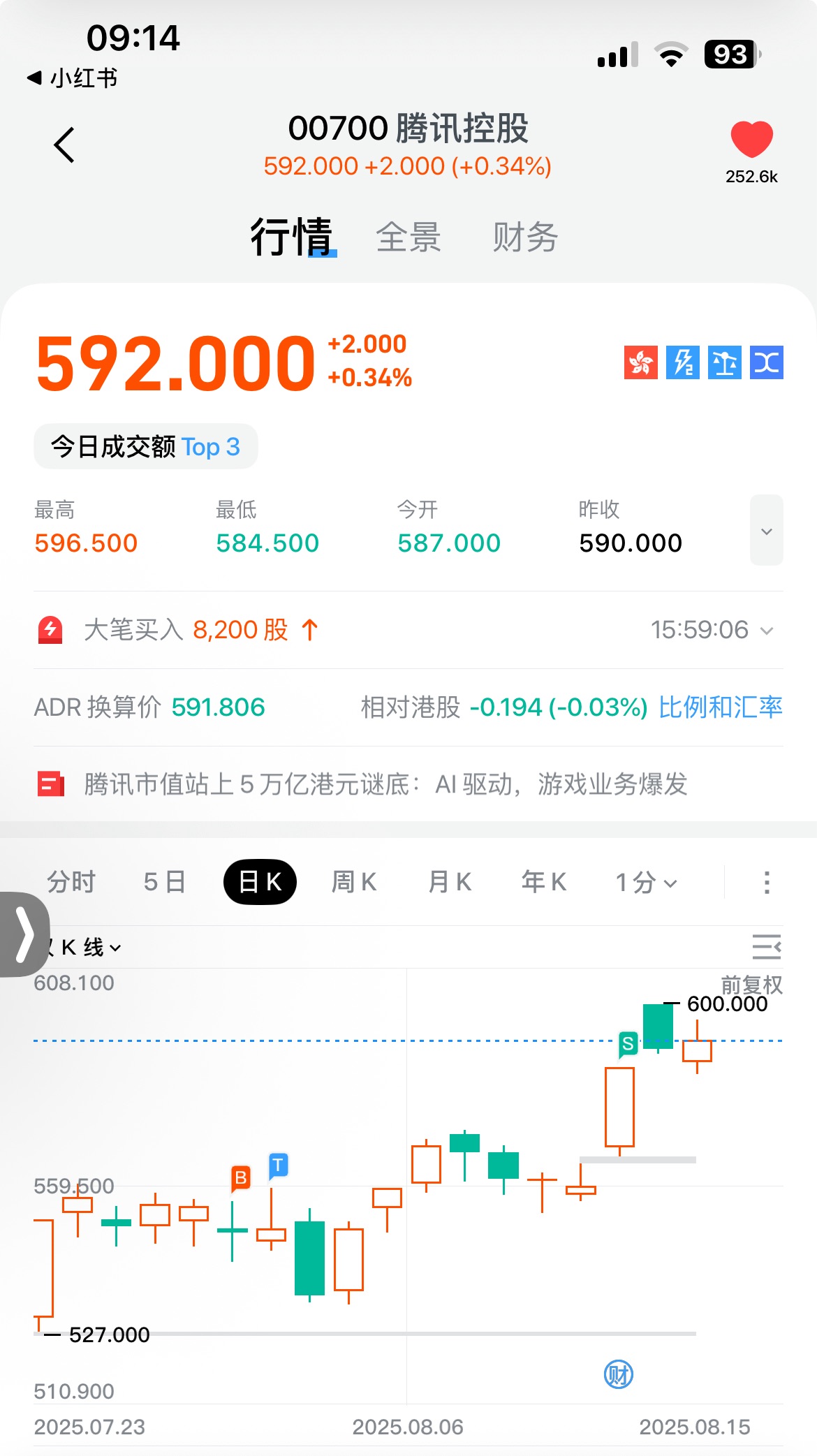Tap the 昨收 590.000 value
The image size is (817, 1456).
coord(631,543)
